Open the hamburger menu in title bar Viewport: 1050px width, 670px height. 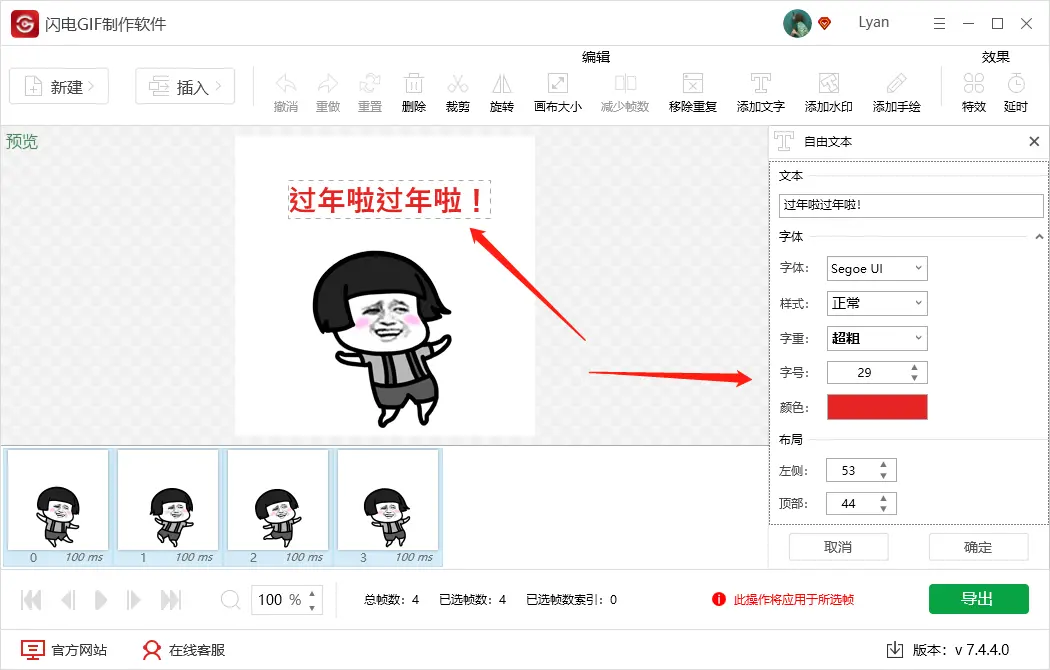[940, 23]
